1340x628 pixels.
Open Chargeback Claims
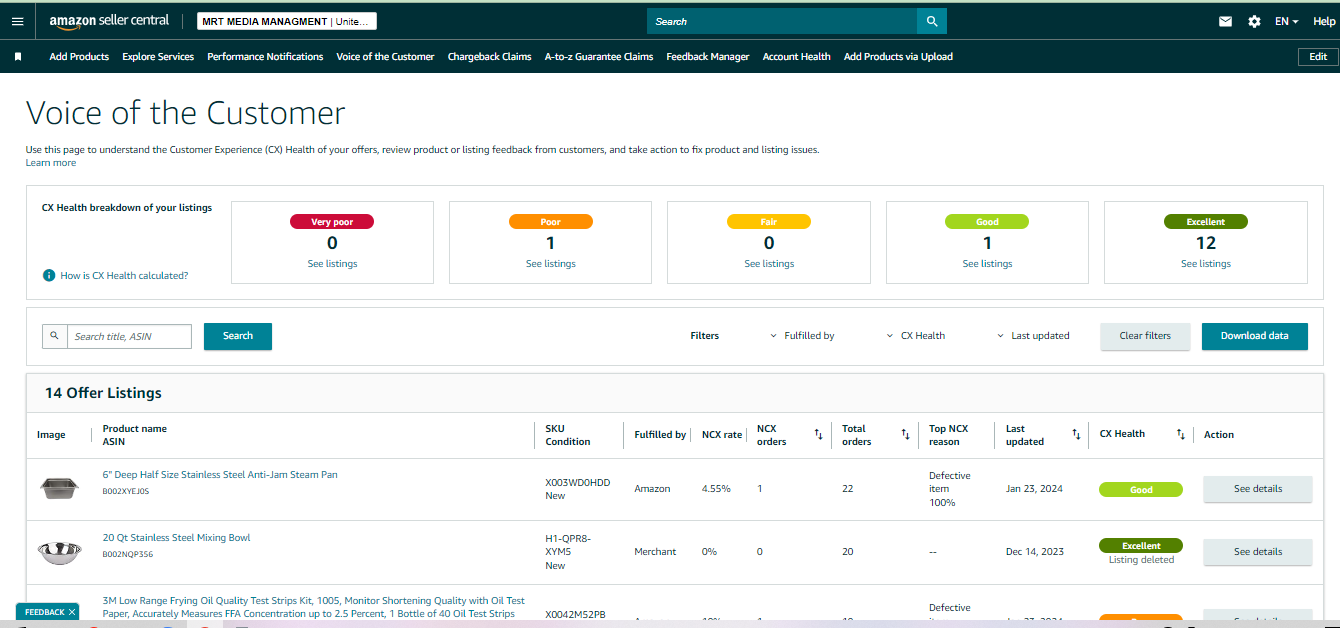[x=489, y=57]
